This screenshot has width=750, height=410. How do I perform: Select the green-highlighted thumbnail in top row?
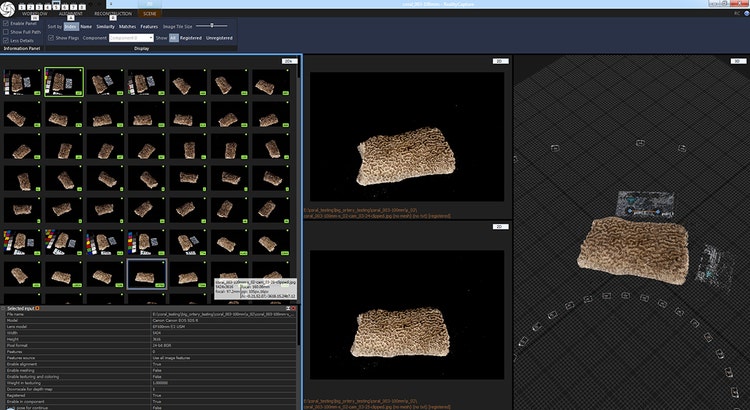(x=63, y=82)
